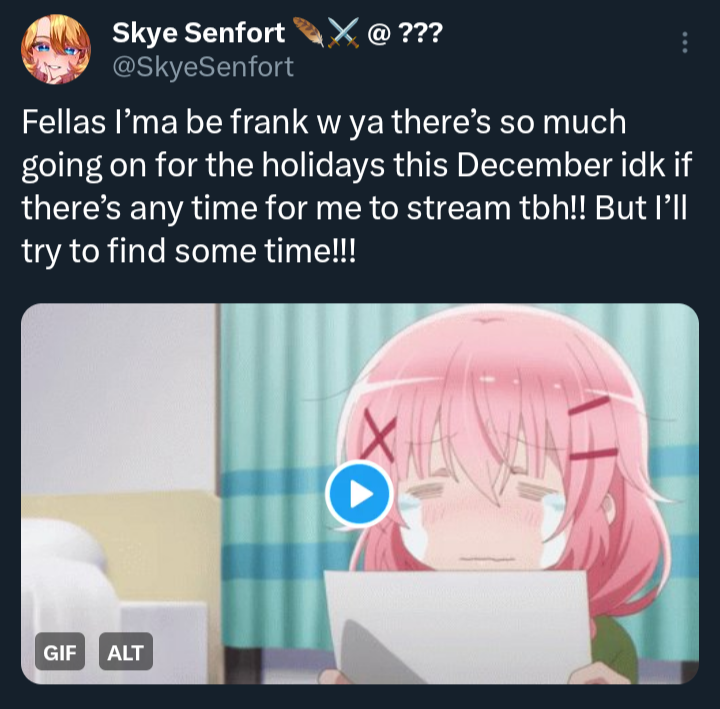Click the Skye Senfort display name

click(198, 33)
